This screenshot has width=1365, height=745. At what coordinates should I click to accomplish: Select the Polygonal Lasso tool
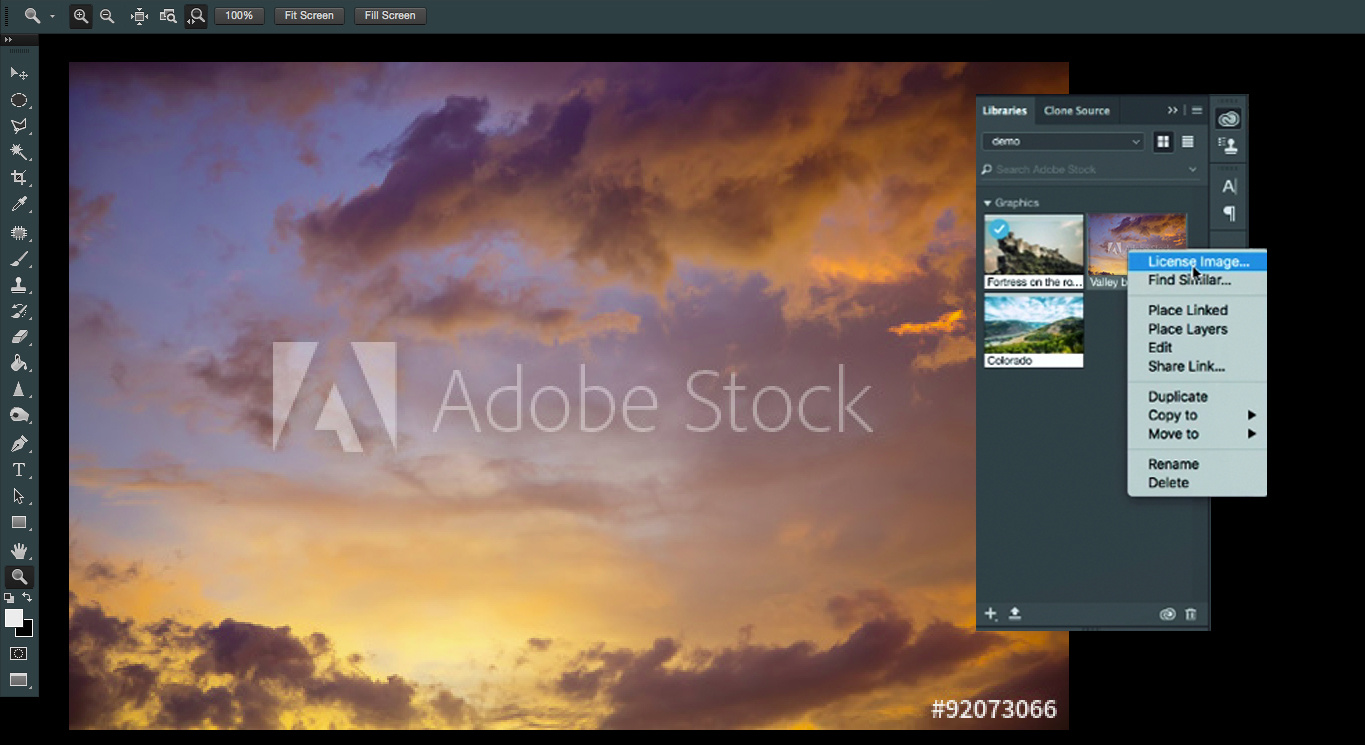18,126
